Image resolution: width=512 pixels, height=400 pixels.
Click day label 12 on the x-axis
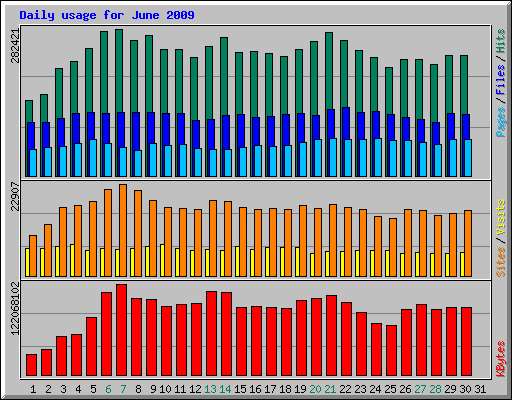(195, 389)
